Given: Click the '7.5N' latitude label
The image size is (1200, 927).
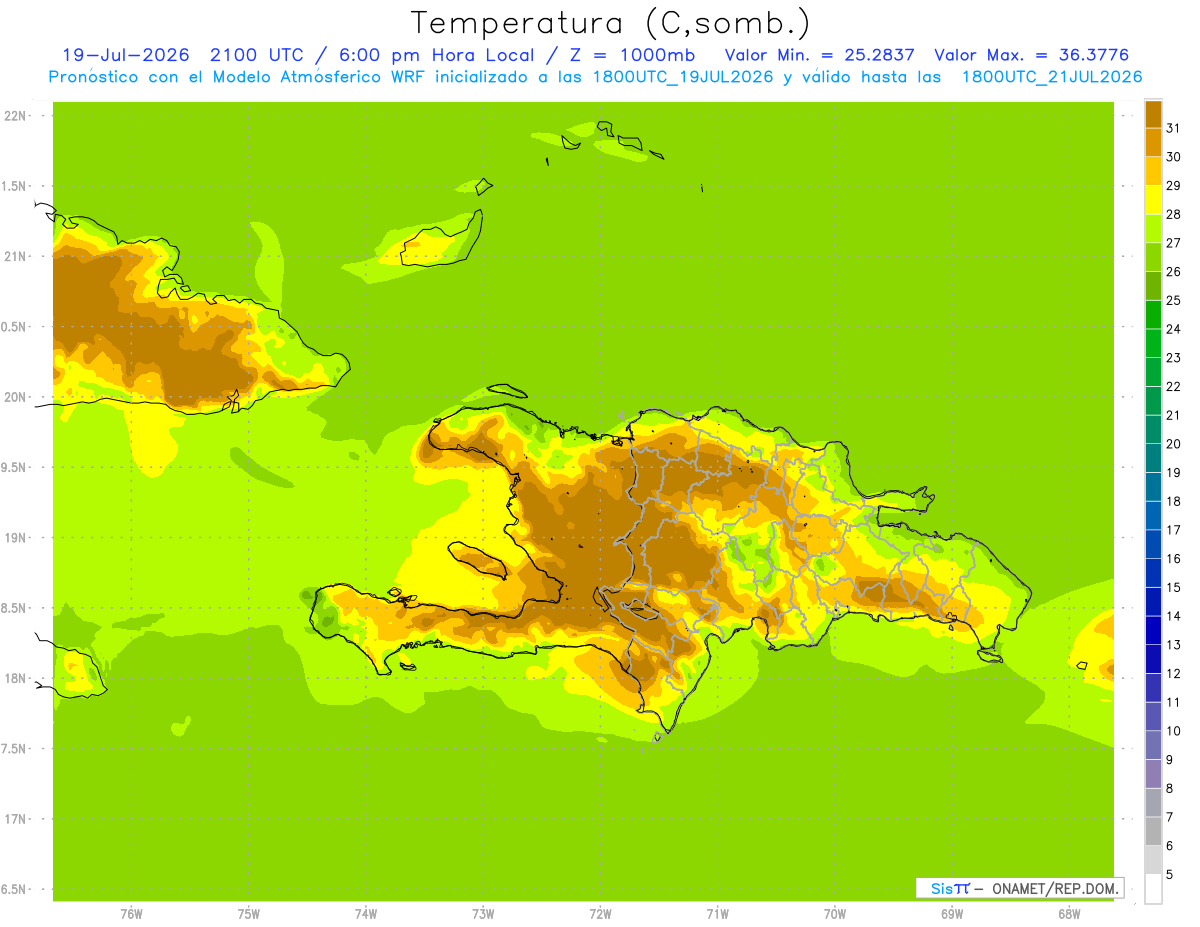Looking at the screenshot, I should [13, 749].
